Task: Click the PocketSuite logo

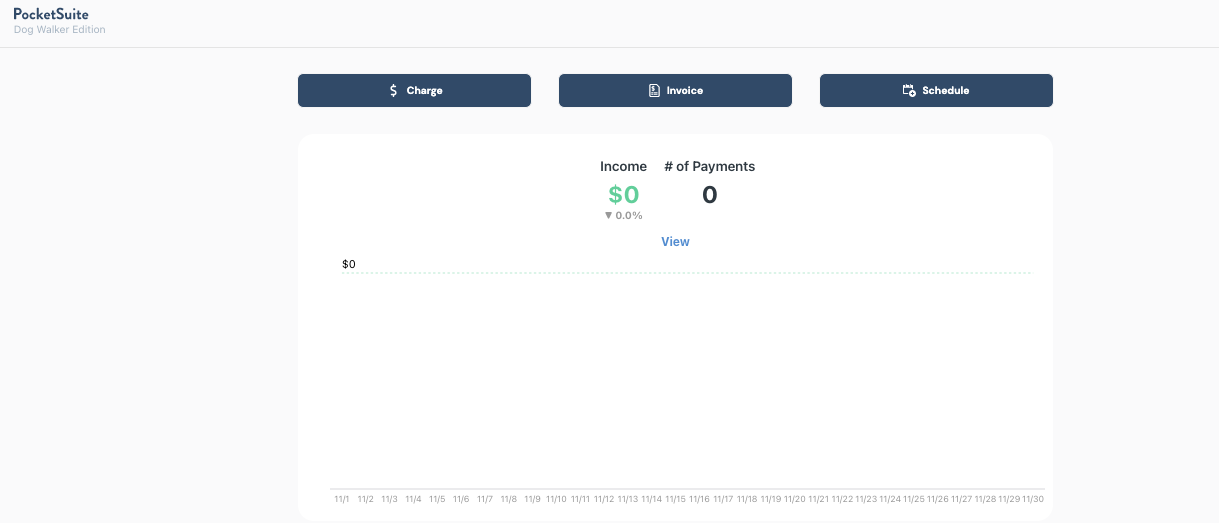Action: (51, 14)
